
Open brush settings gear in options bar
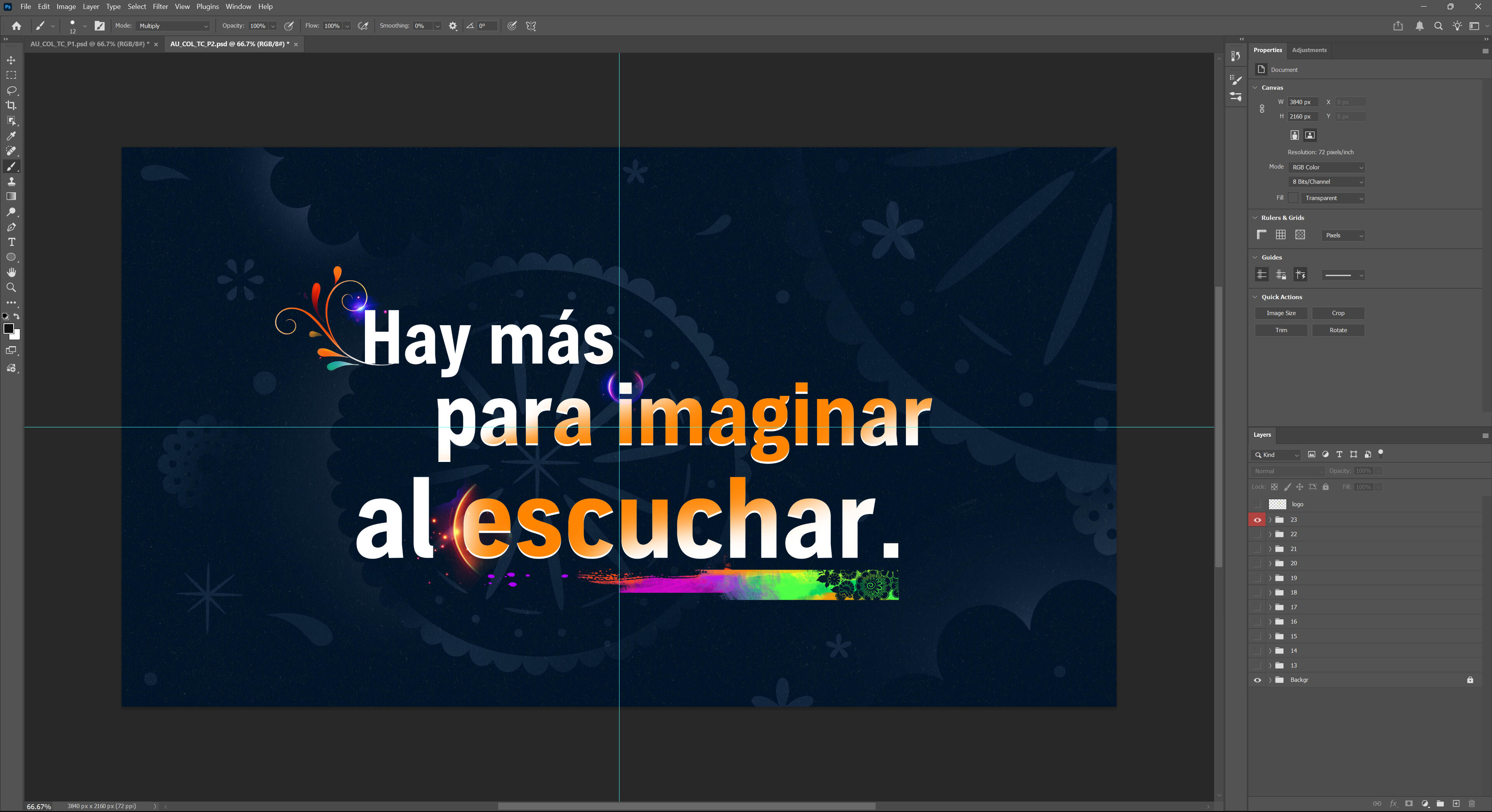[453, 26]
